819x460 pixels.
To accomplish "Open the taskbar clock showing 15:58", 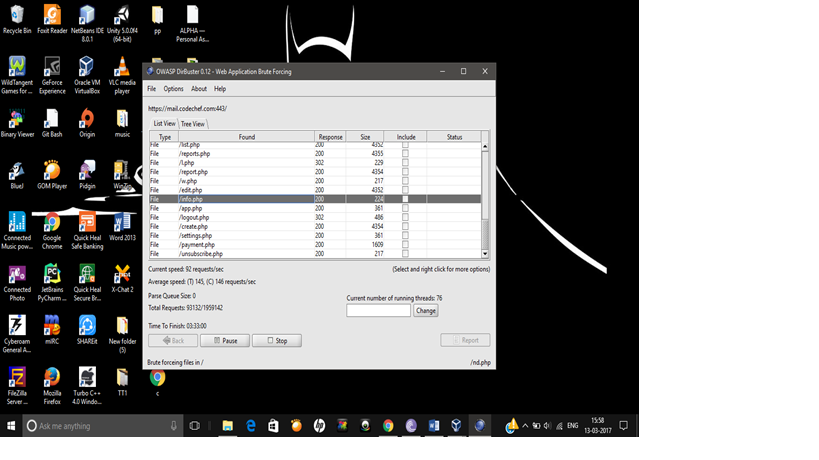I will [598, 426].
